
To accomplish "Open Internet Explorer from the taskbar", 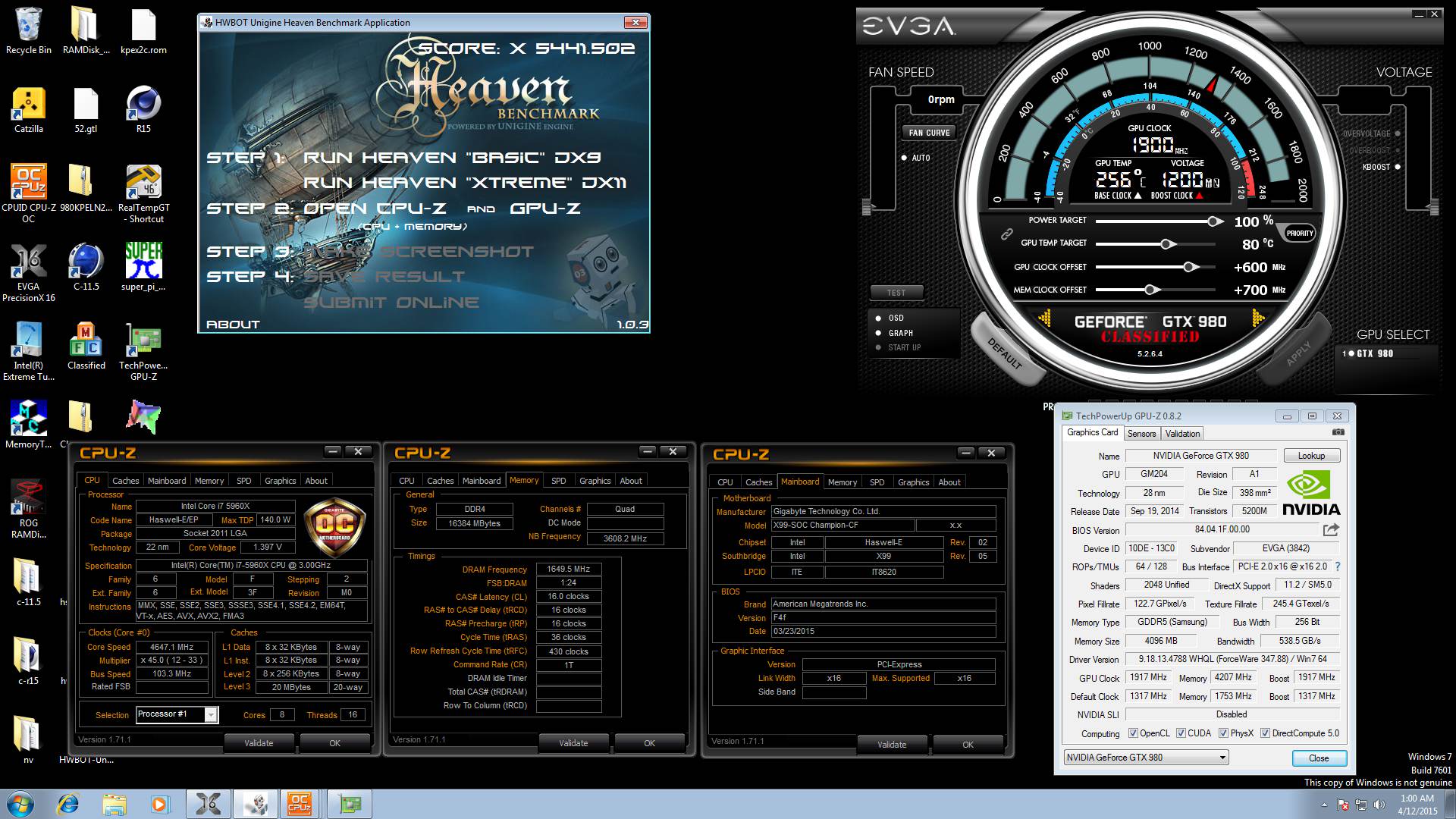I will [68, 804].
